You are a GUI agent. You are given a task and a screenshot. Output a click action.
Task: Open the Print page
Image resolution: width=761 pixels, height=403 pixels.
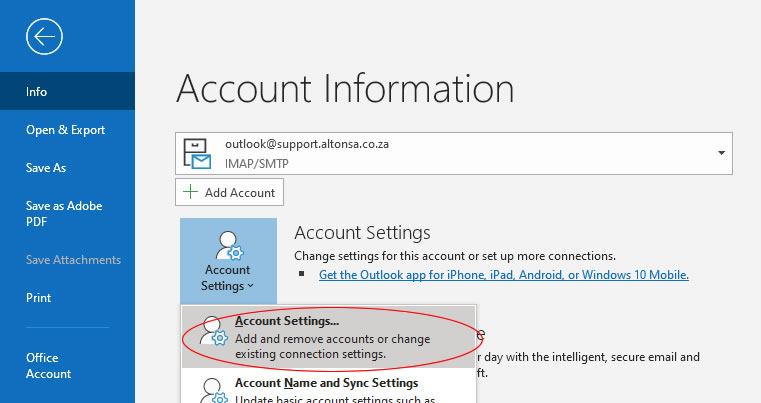(39, 298)
